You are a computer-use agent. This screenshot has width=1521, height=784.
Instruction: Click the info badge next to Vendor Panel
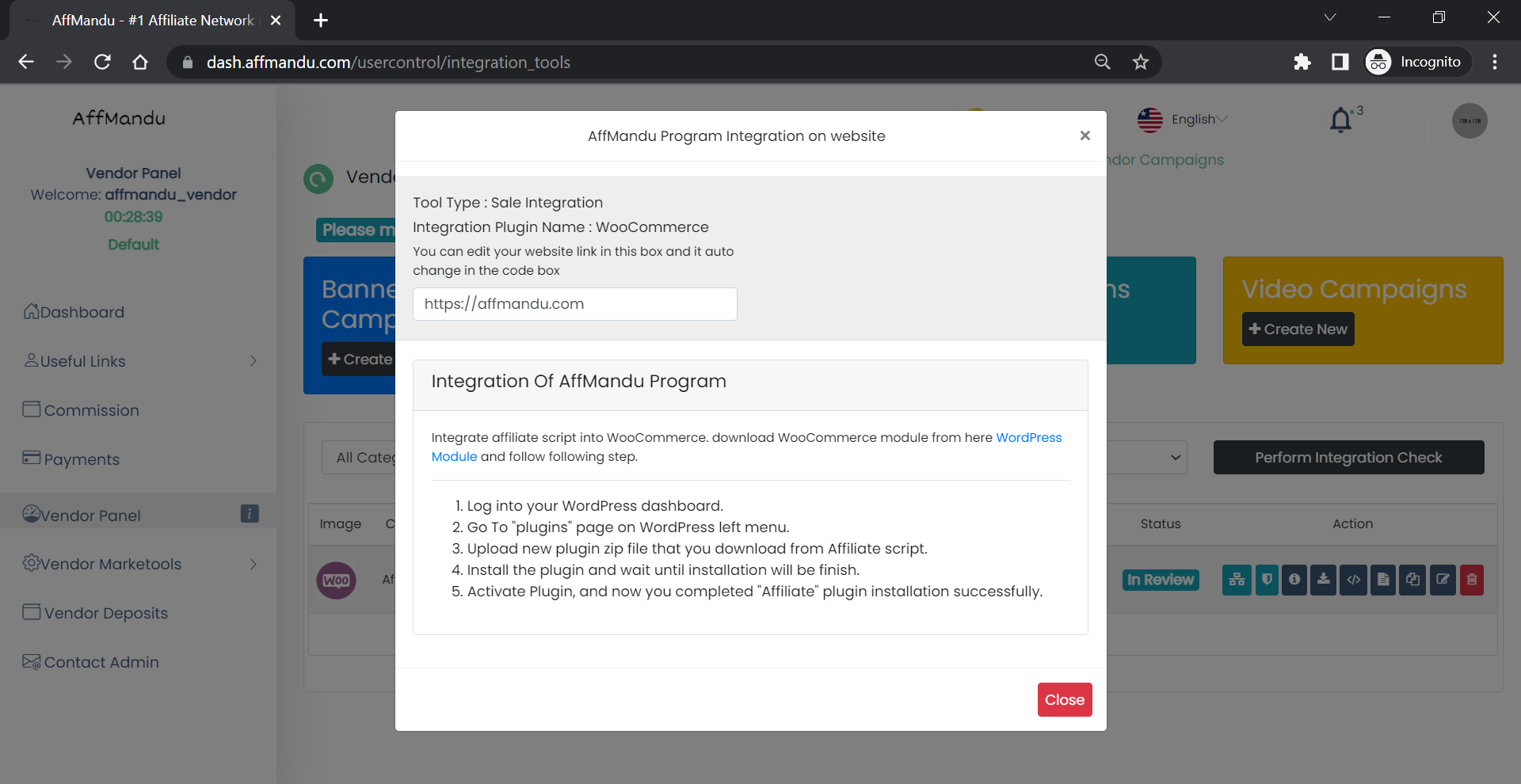[250, 513]
